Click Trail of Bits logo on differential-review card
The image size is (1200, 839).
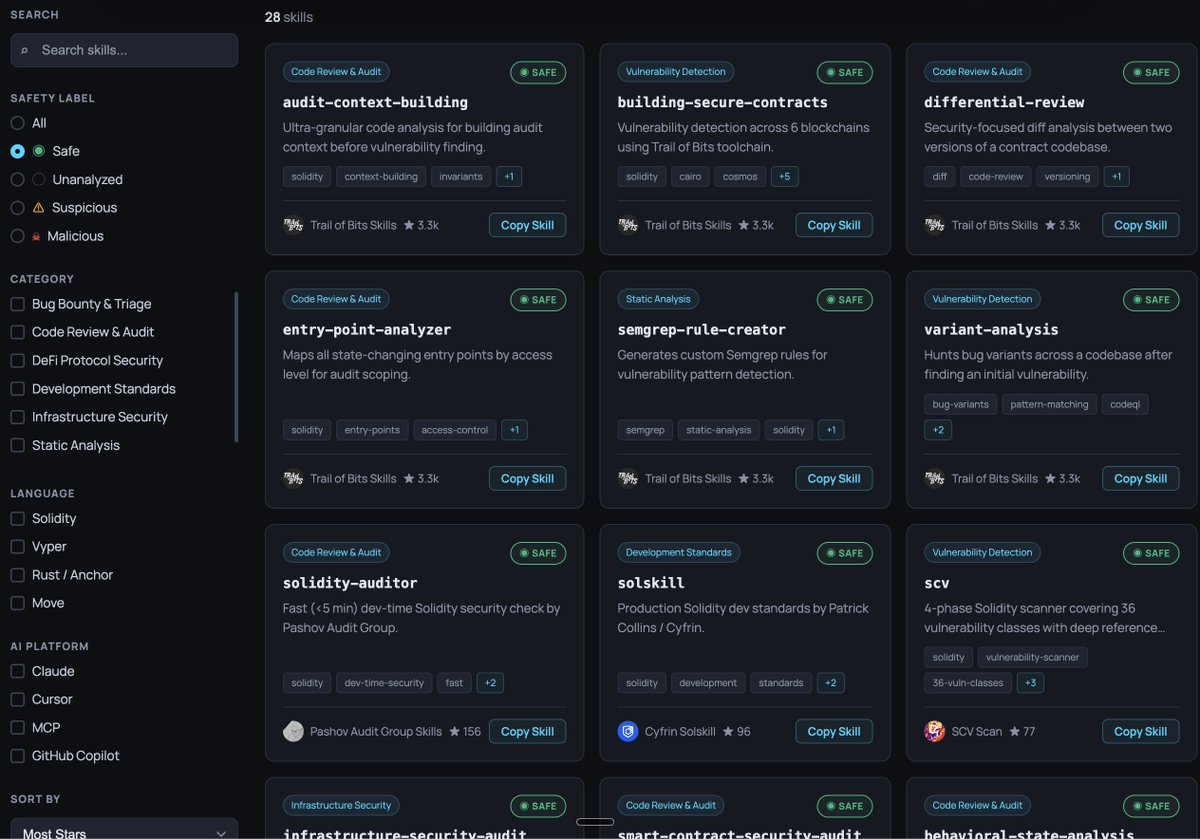pos(934,225)
